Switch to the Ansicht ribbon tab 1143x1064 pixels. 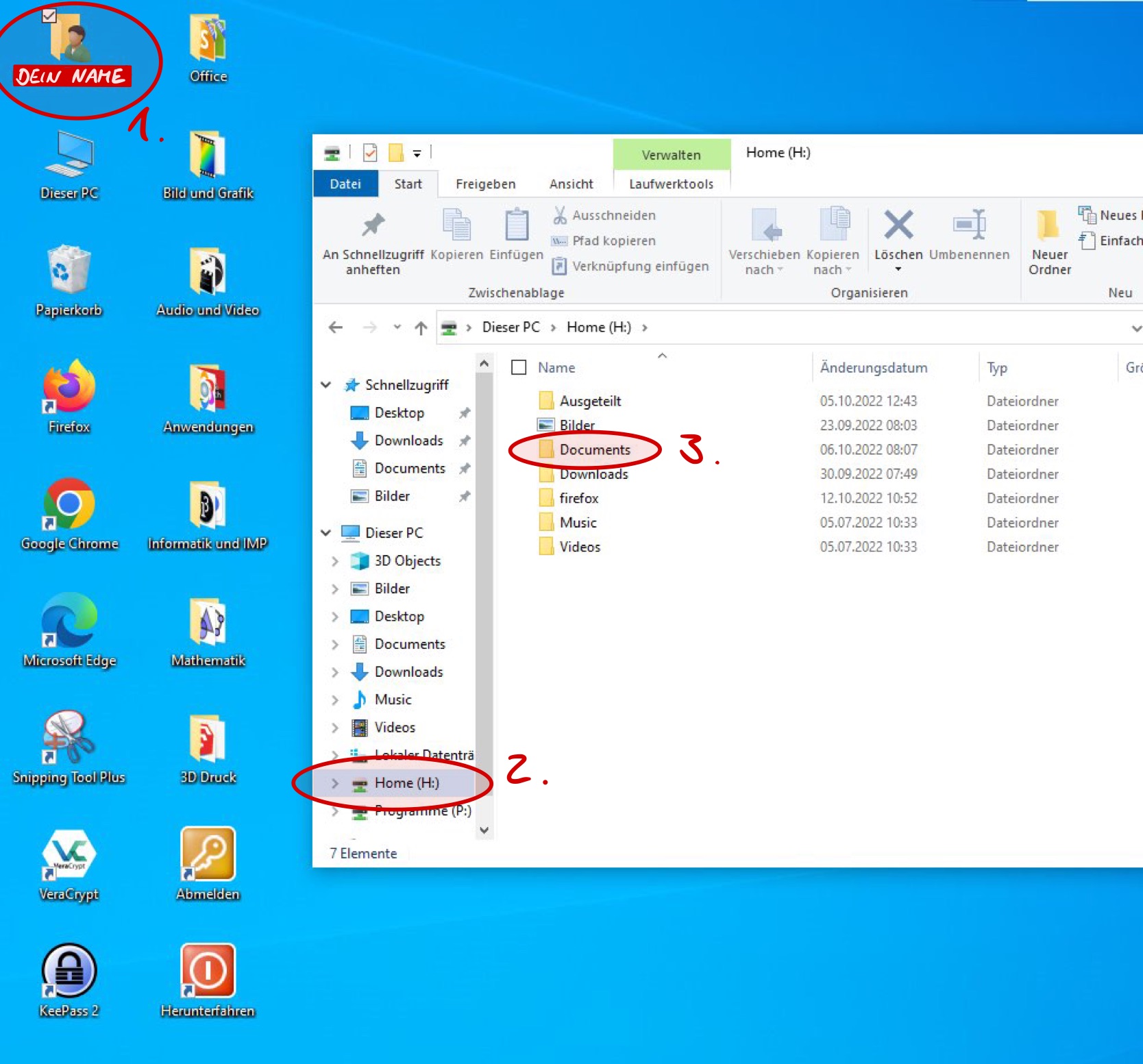[571, 184]
